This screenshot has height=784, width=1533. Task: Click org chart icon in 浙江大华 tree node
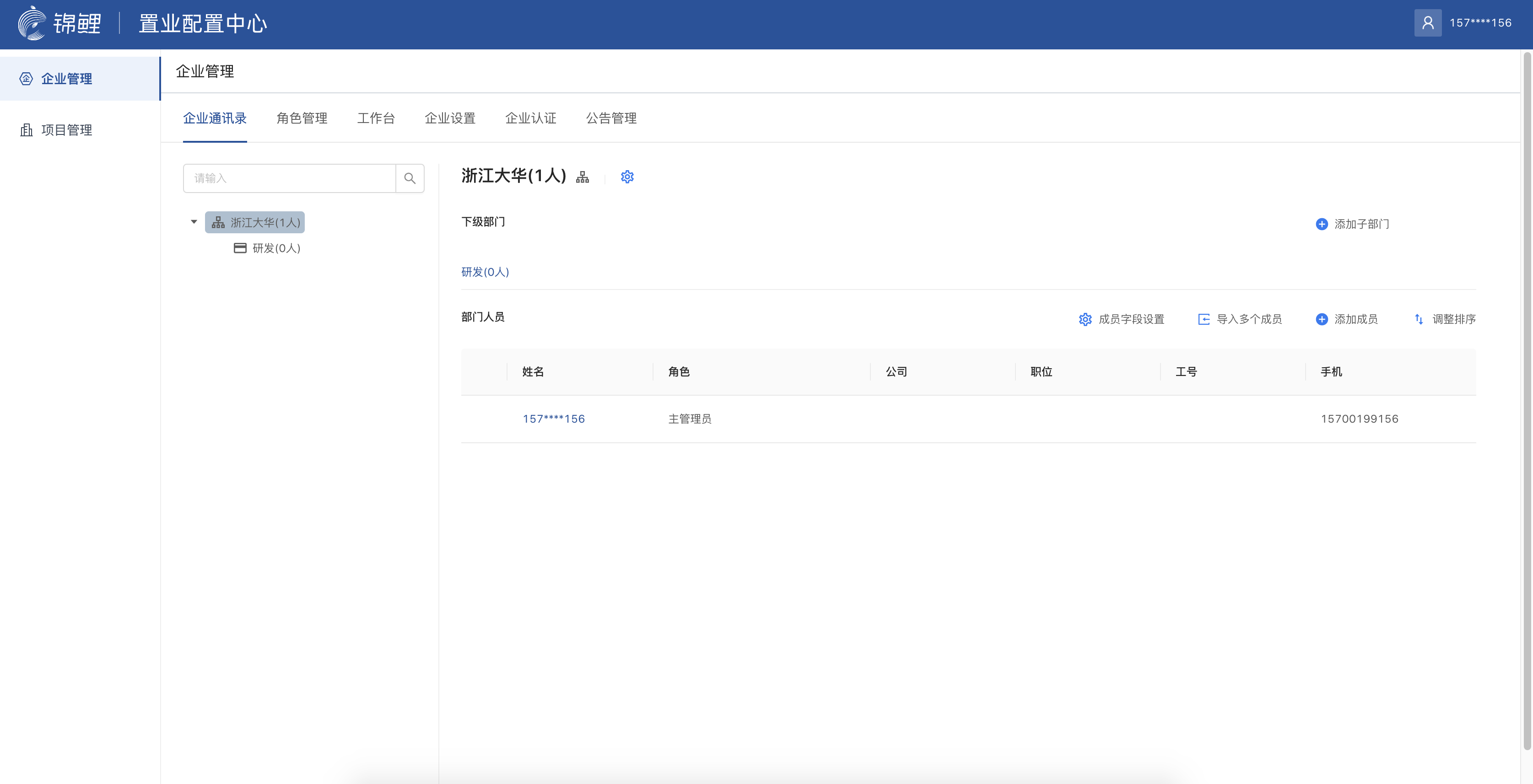point(218,222)
